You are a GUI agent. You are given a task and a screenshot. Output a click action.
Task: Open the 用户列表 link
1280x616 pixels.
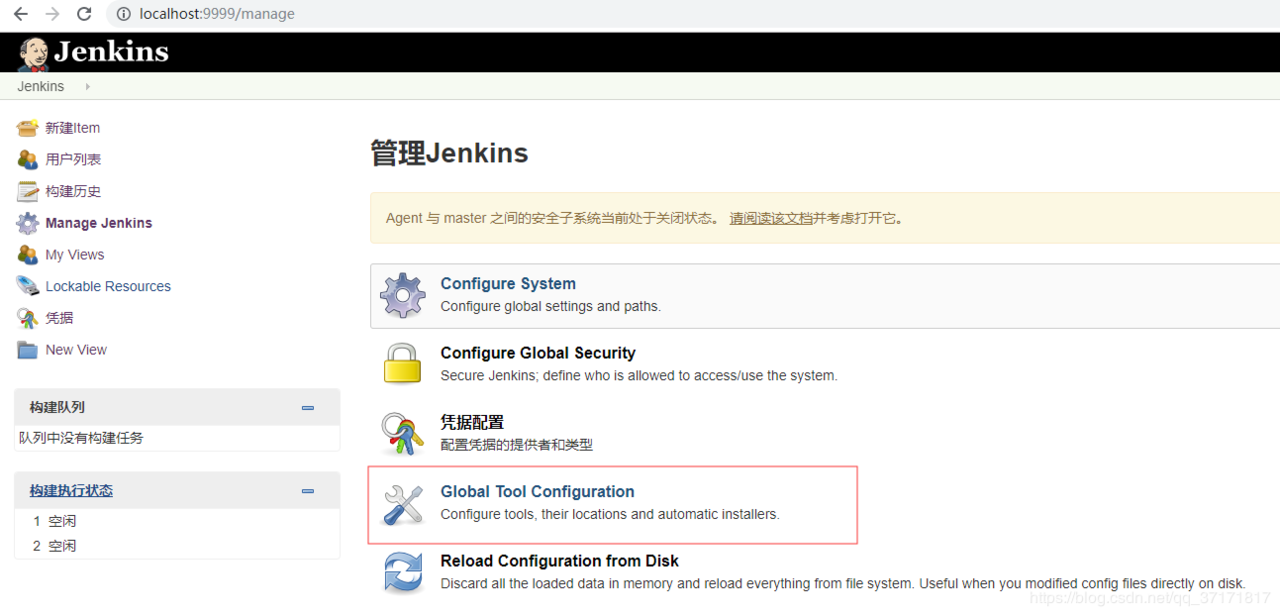click(x=73, y=159)
